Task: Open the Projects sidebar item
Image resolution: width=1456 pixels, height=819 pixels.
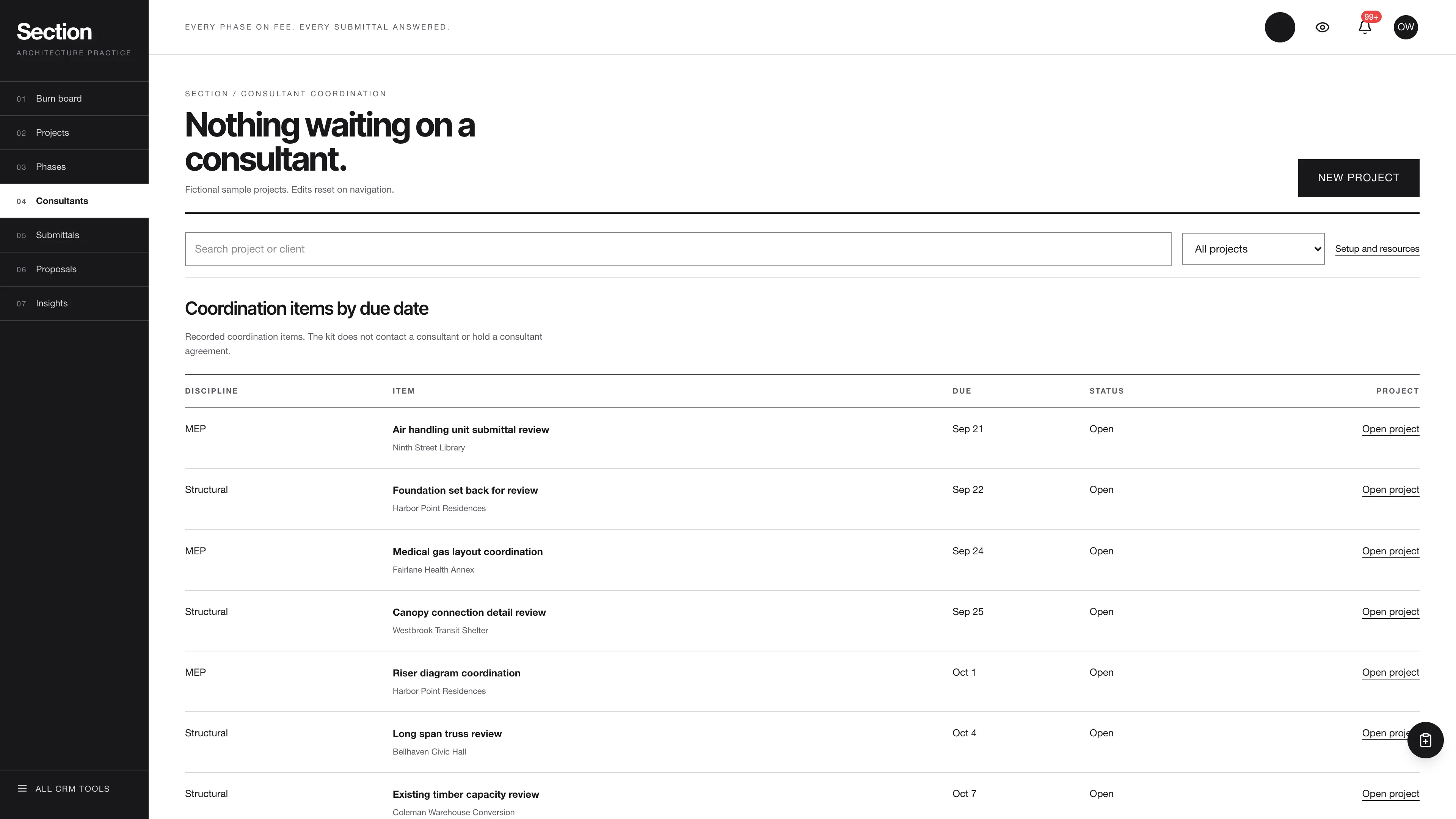Action: pos(74,133)
